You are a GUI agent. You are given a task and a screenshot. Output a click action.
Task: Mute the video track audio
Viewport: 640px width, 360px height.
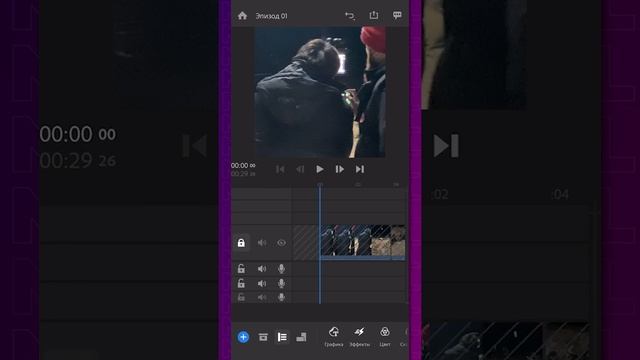click(262, 243)
